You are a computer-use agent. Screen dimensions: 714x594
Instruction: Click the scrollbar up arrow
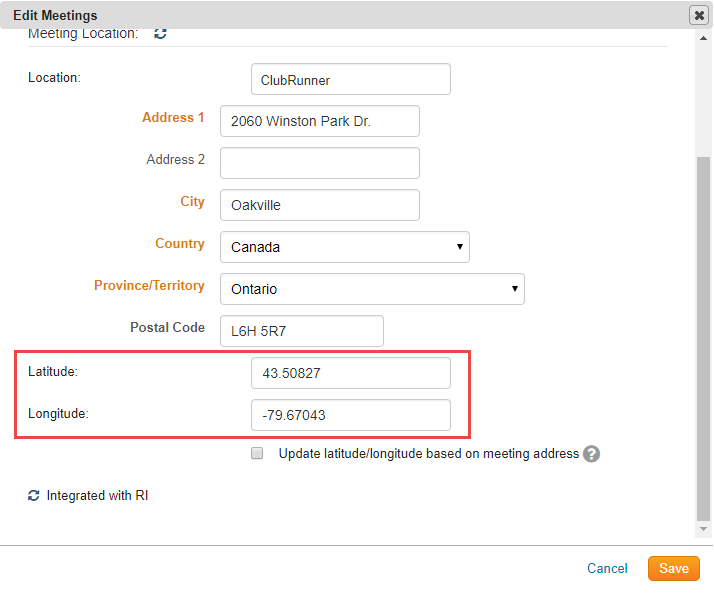pos(703,39)
